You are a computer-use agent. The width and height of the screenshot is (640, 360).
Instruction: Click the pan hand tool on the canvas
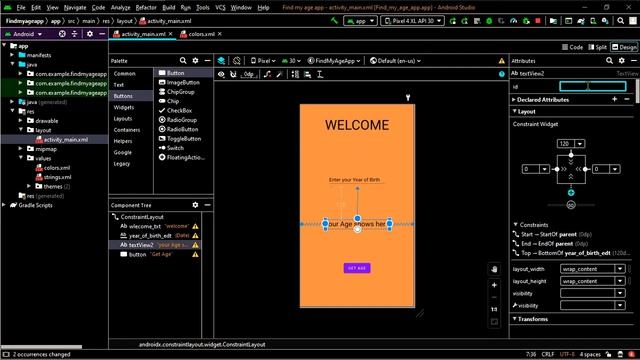494,269
